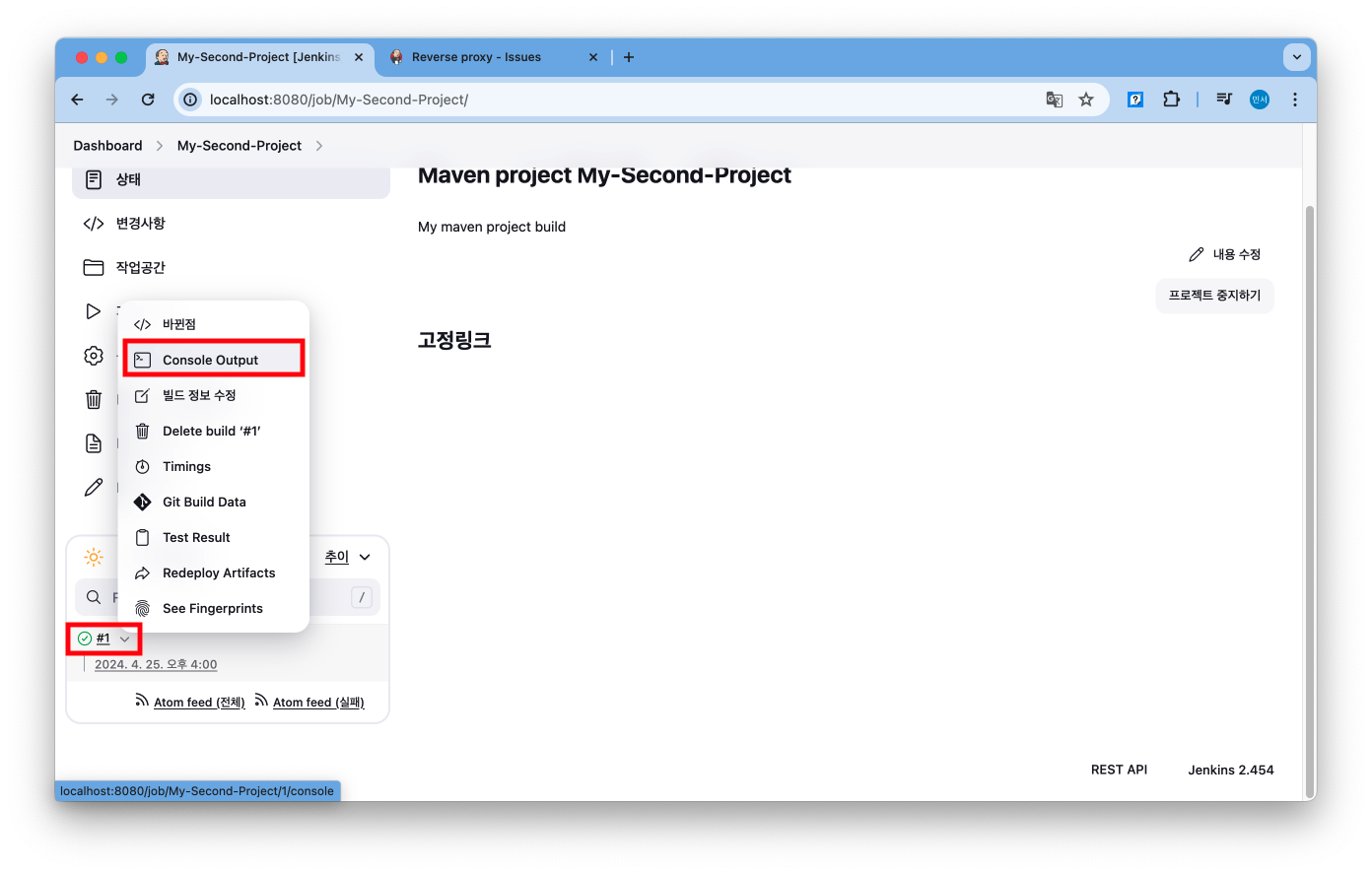The image size is (1372, 874).
Task: Click My-Second-Project breadcrumb
Action: [x=240, y=146]
